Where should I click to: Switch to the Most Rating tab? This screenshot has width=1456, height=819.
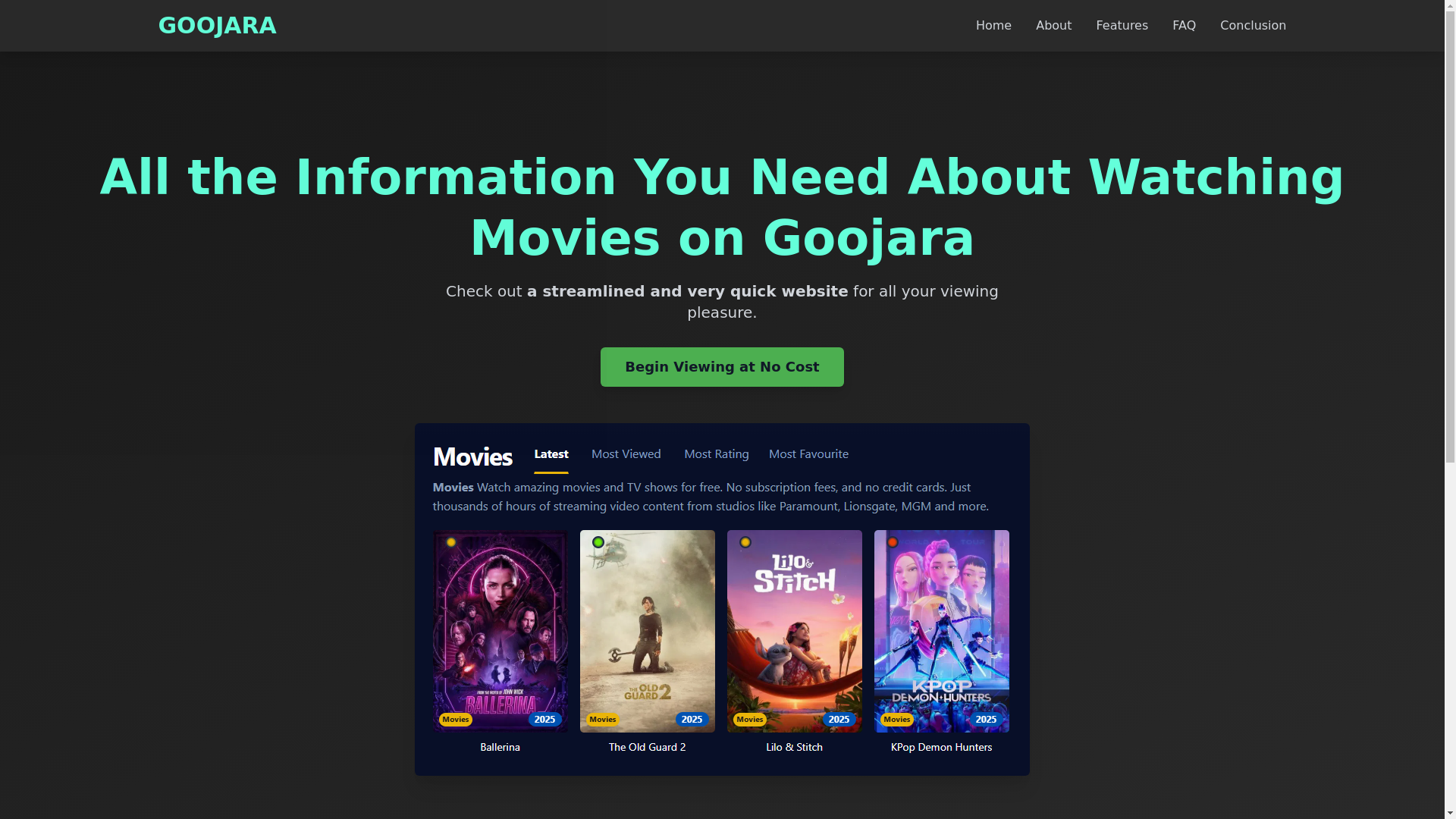pyautogui.click(x=717, y=454)
